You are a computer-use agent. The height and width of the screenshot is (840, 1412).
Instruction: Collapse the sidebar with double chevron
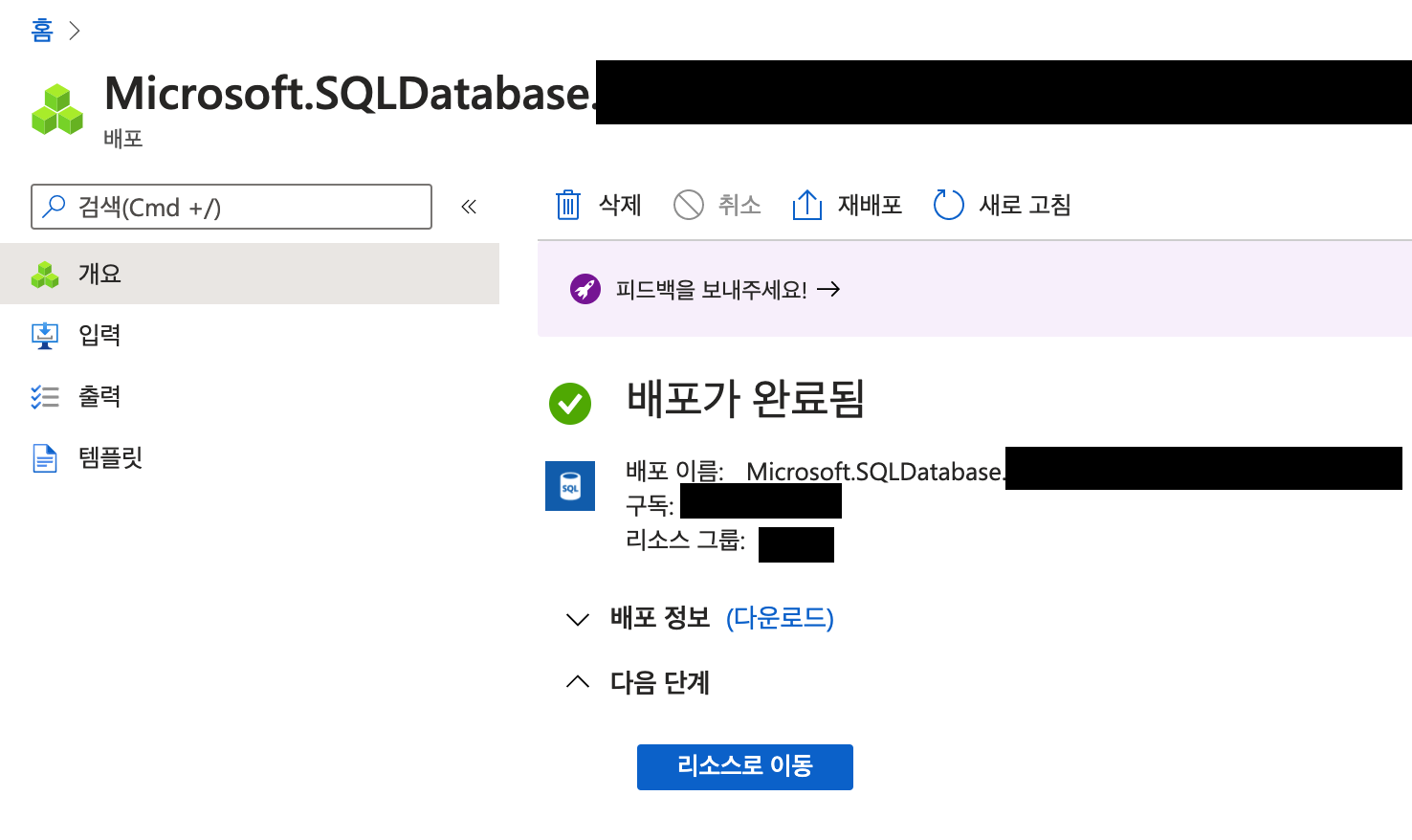point(469,207)
